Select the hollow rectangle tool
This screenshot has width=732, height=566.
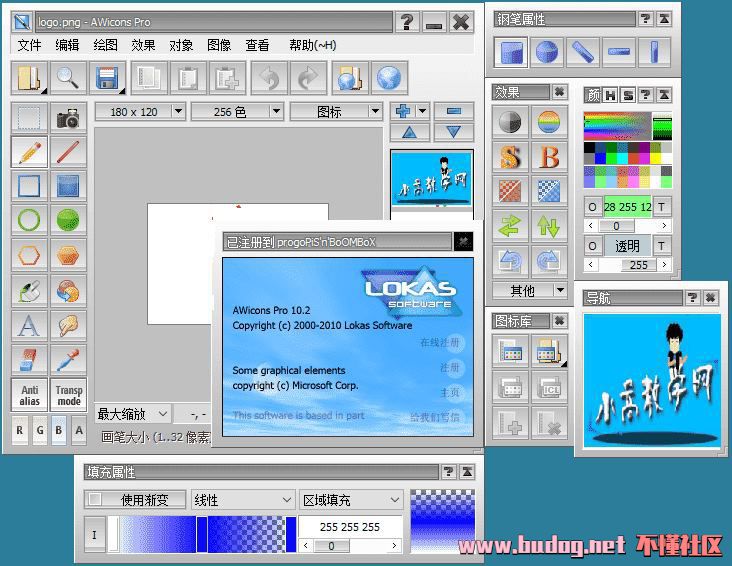29,186
